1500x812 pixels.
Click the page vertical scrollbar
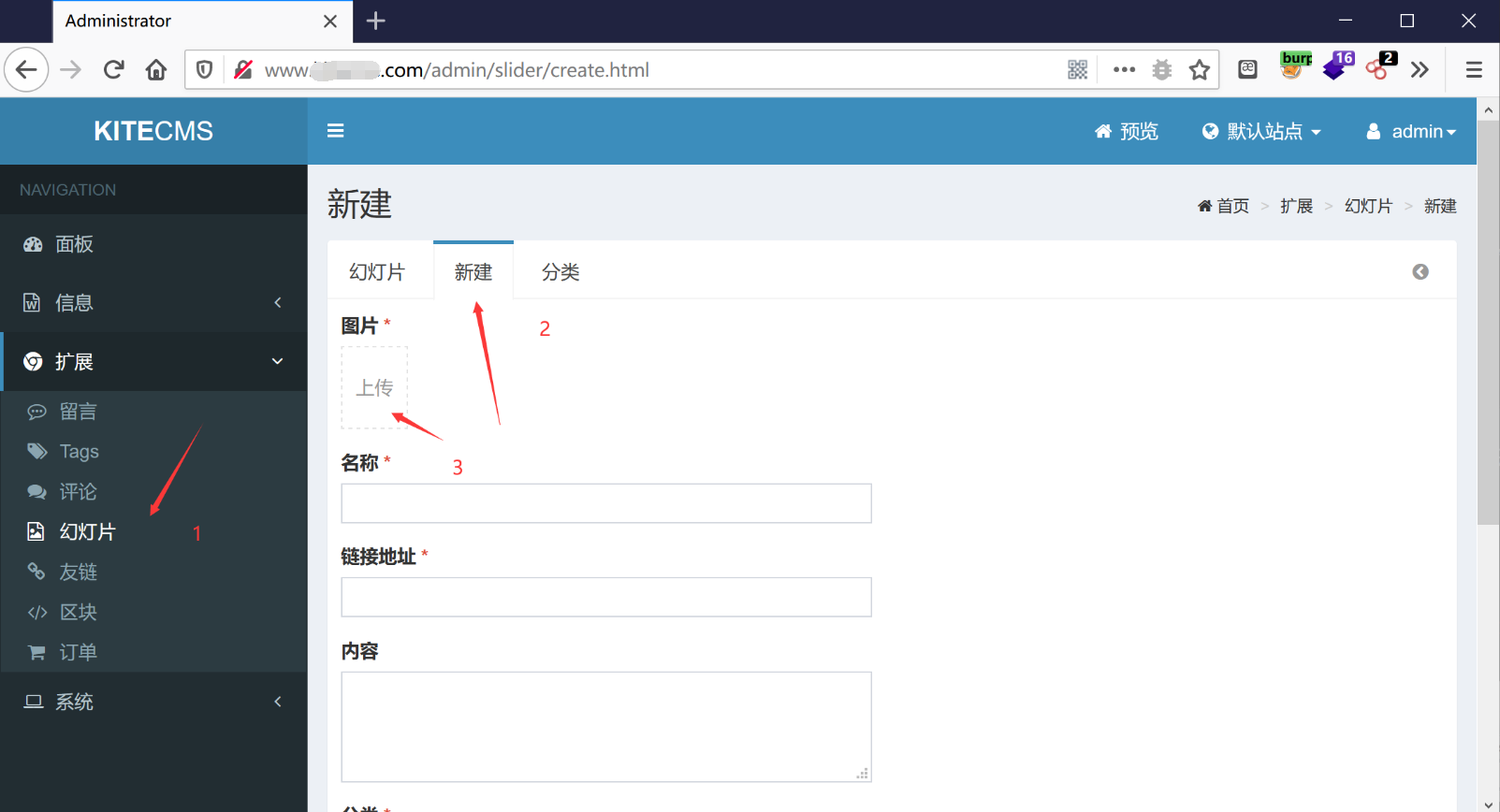pyautogui.click(x=1488, y=323)
